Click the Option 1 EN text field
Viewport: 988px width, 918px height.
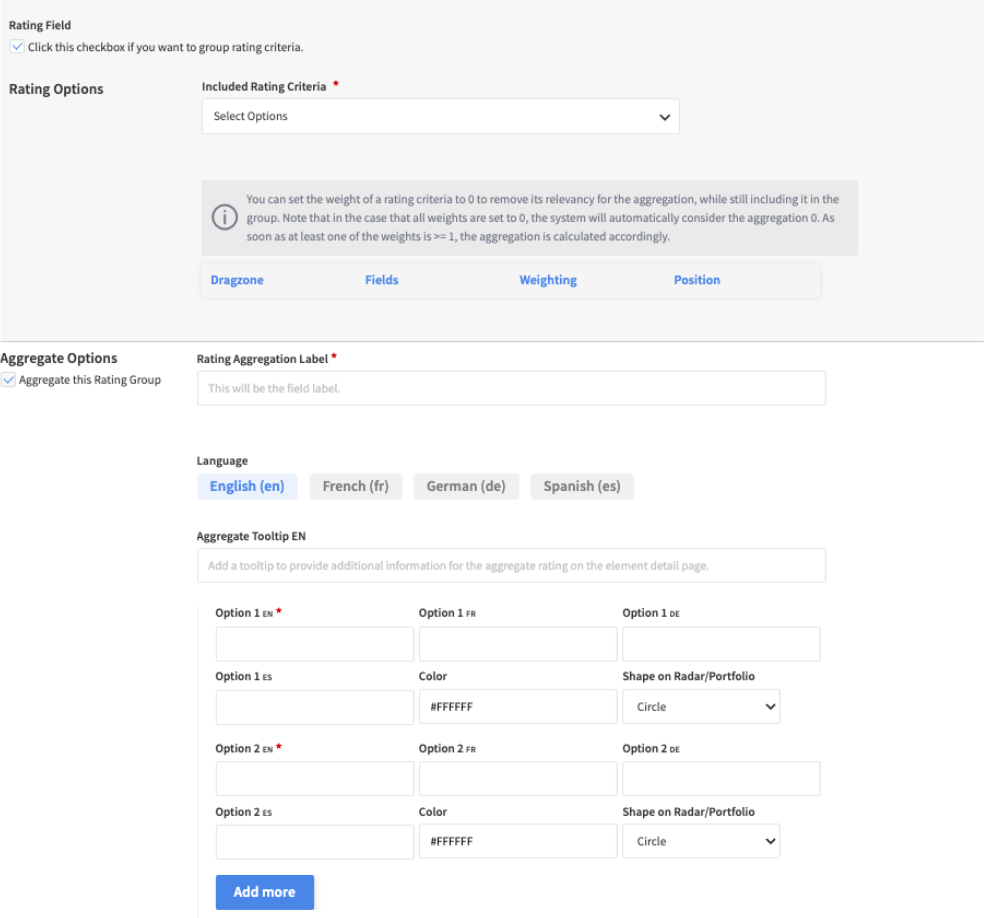(x=314, y=644)
